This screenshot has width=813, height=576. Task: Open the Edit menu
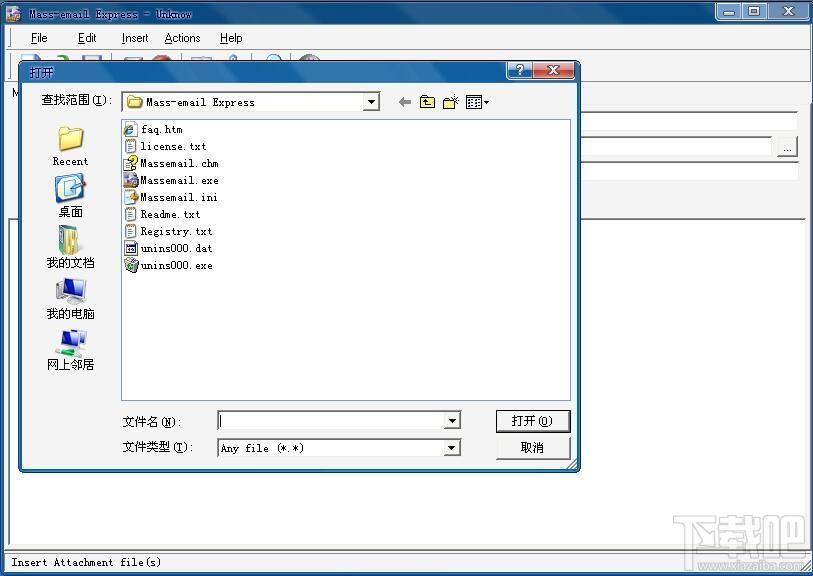pos(87,38)
